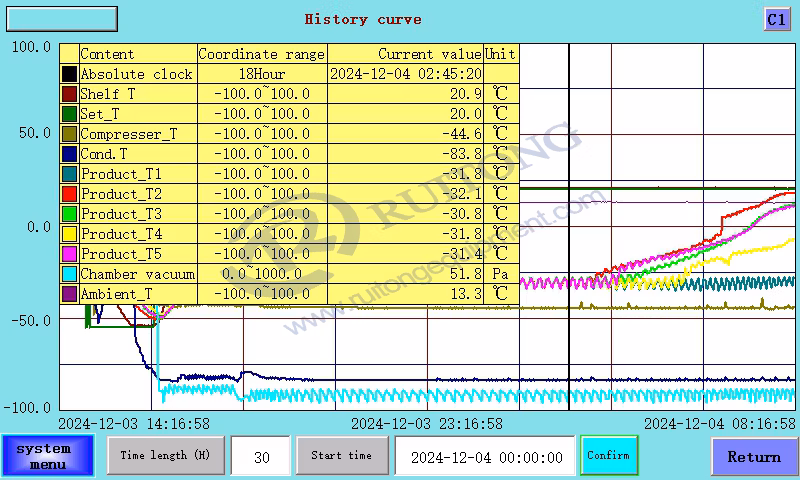Select the Ambient_T row label
This screenshot has height=480, width=800.
click(116, 294)
